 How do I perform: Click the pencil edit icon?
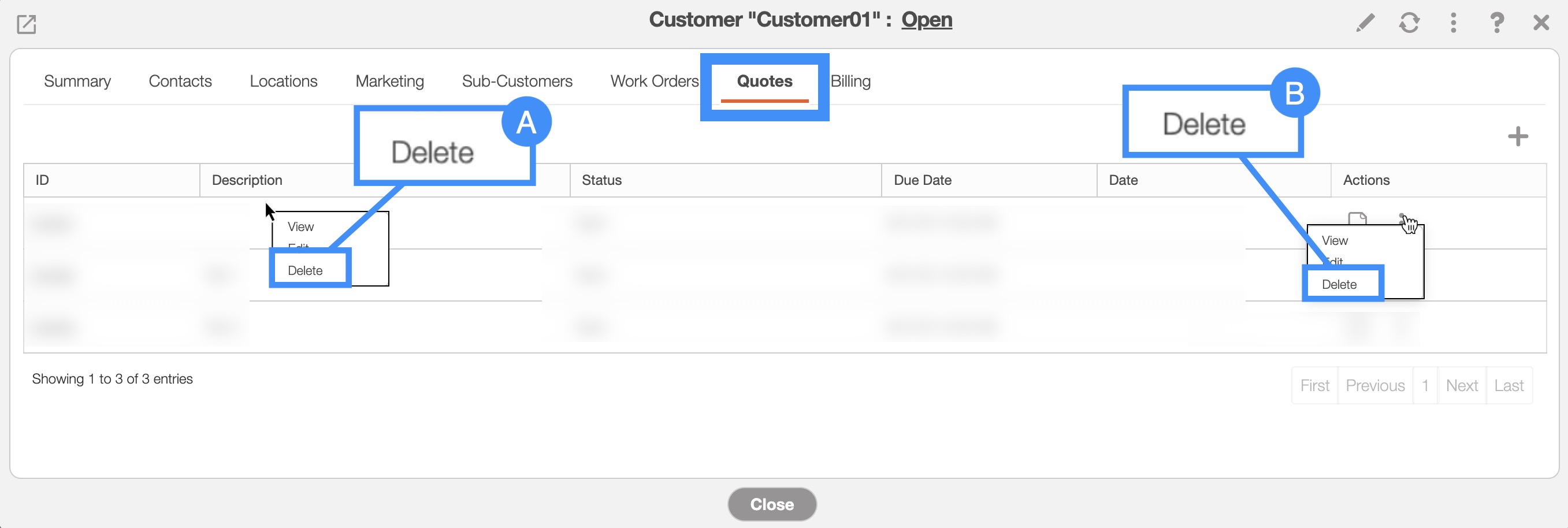coord(1365,23)
